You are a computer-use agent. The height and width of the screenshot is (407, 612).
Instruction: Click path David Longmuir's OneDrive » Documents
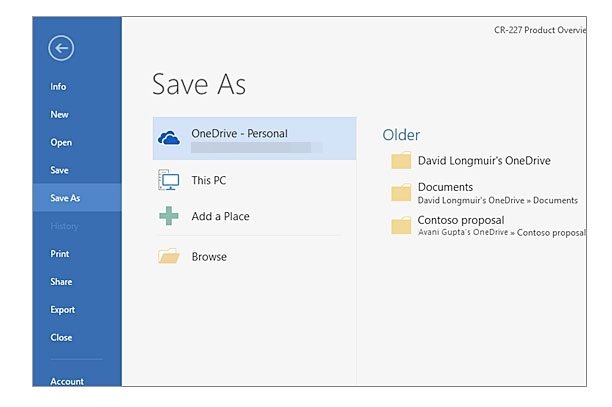[x=498, y=200]
